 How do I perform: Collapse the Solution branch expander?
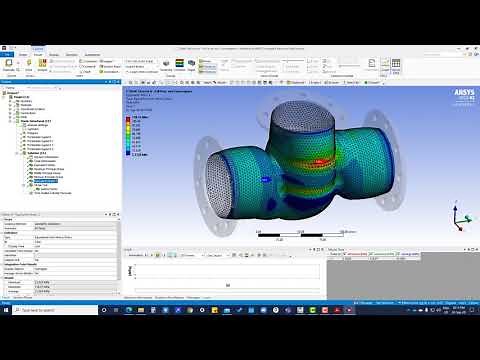click(17, 153)
